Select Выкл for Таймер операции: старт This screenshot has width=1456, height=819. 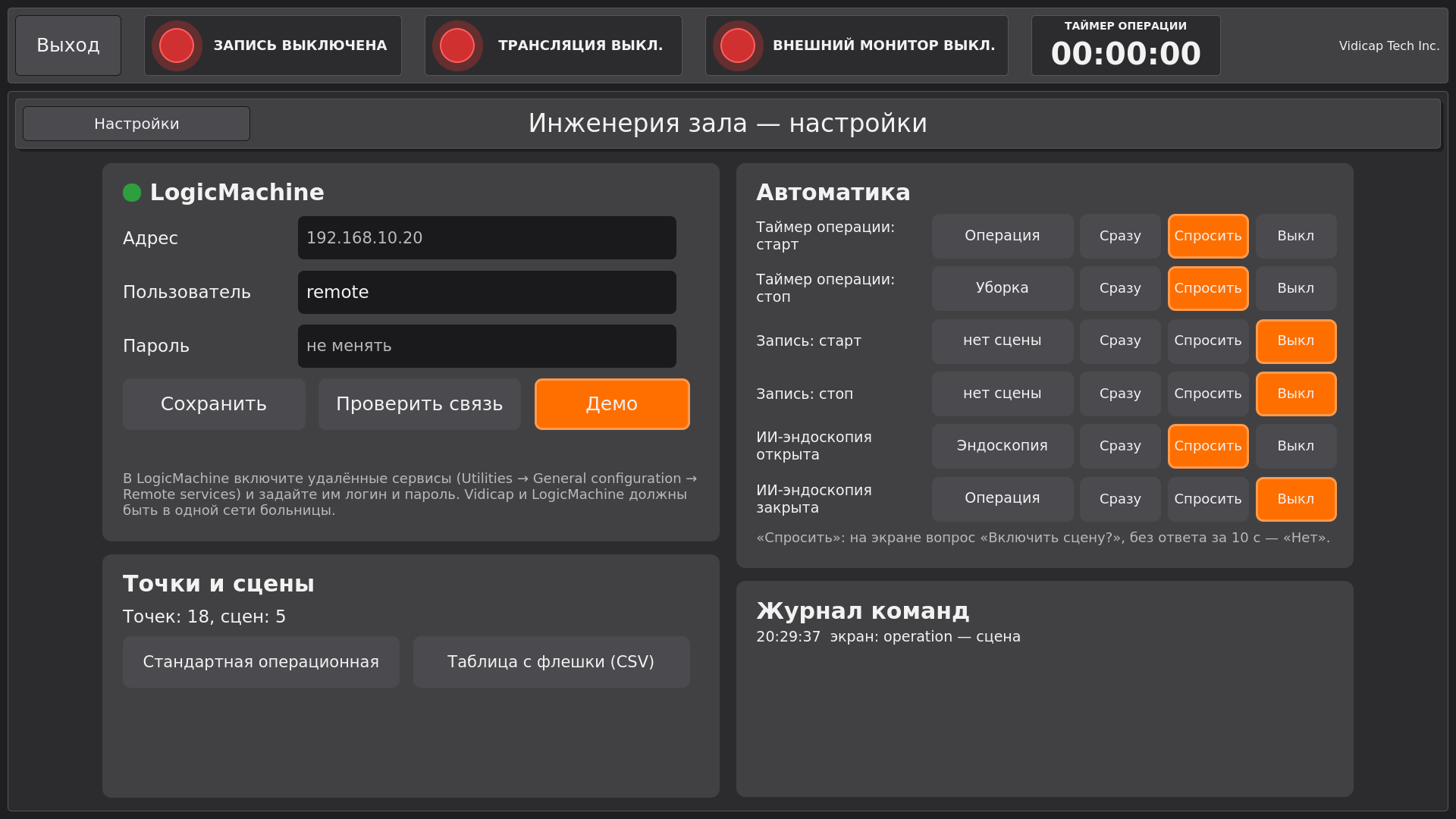(x=1296, y=236)
